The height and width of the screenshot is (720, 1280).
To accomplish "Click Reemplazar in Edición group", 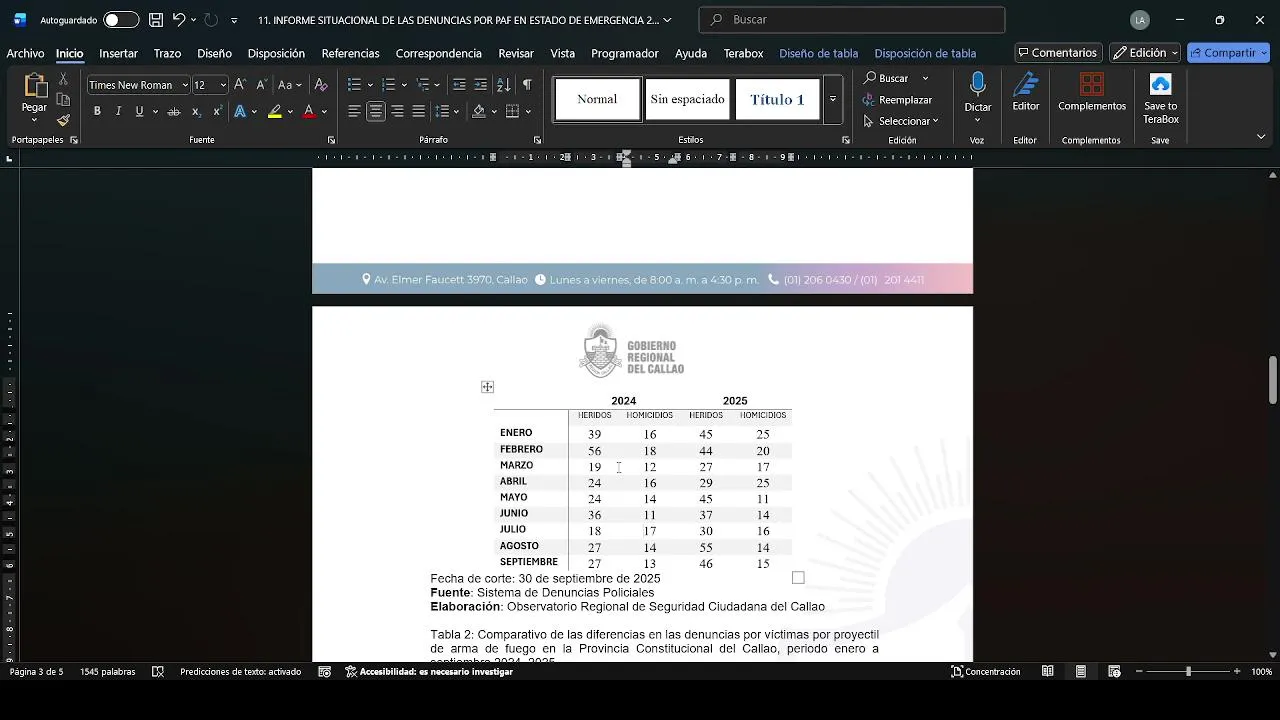I will pos(897,100).
